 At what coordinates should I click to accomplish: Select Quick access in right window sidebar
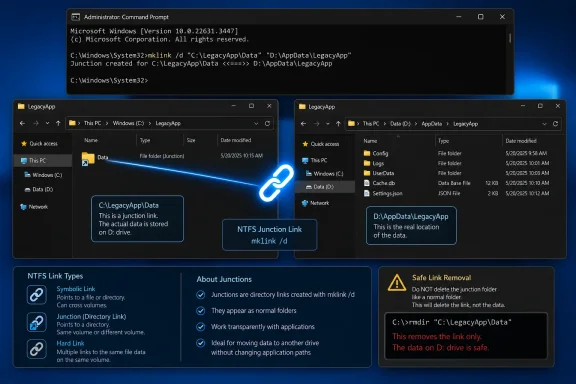click(321, 144)
